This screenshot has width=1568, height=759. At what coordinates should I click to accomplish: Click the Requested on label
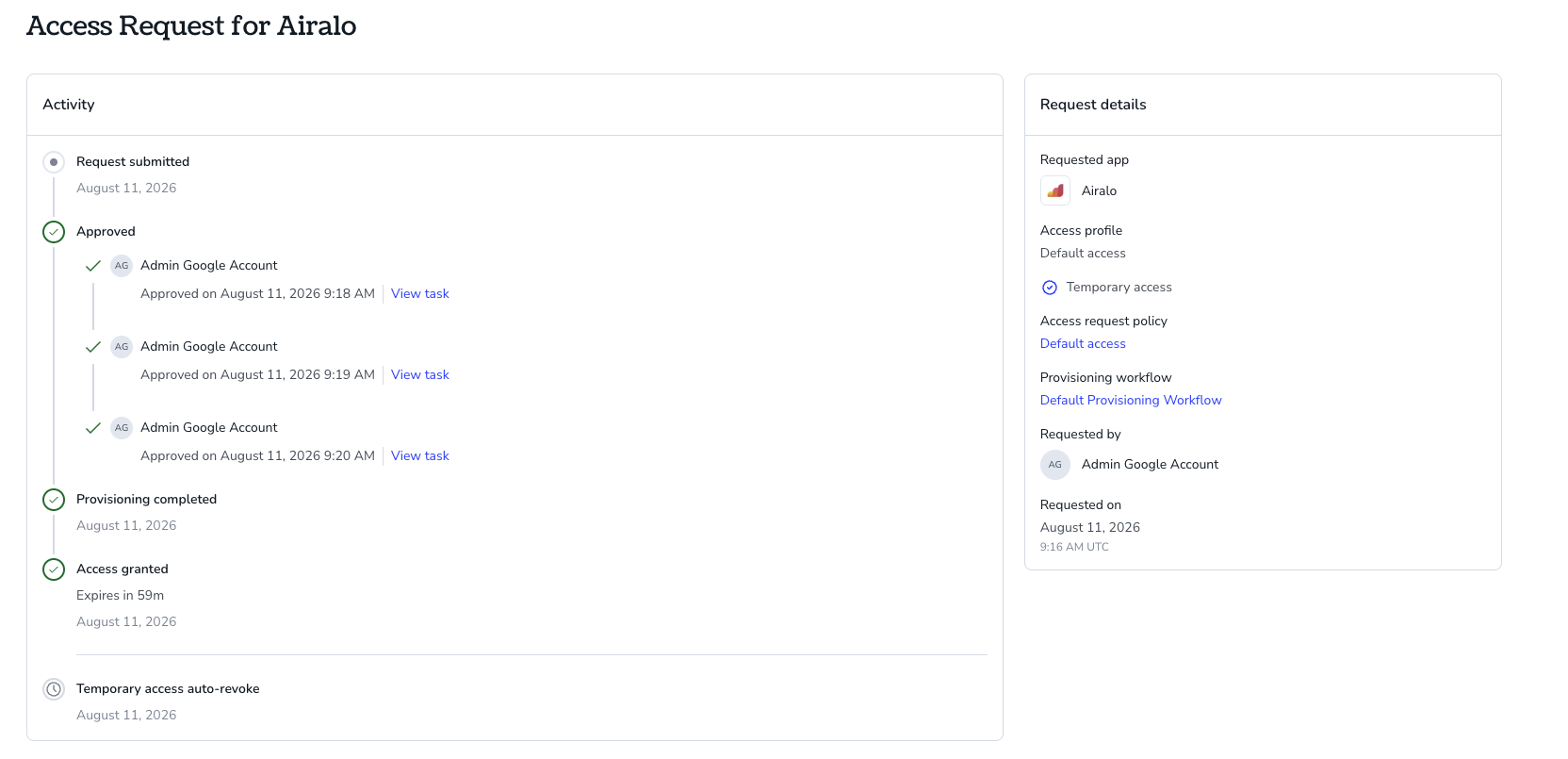(x=1080, y=505)
